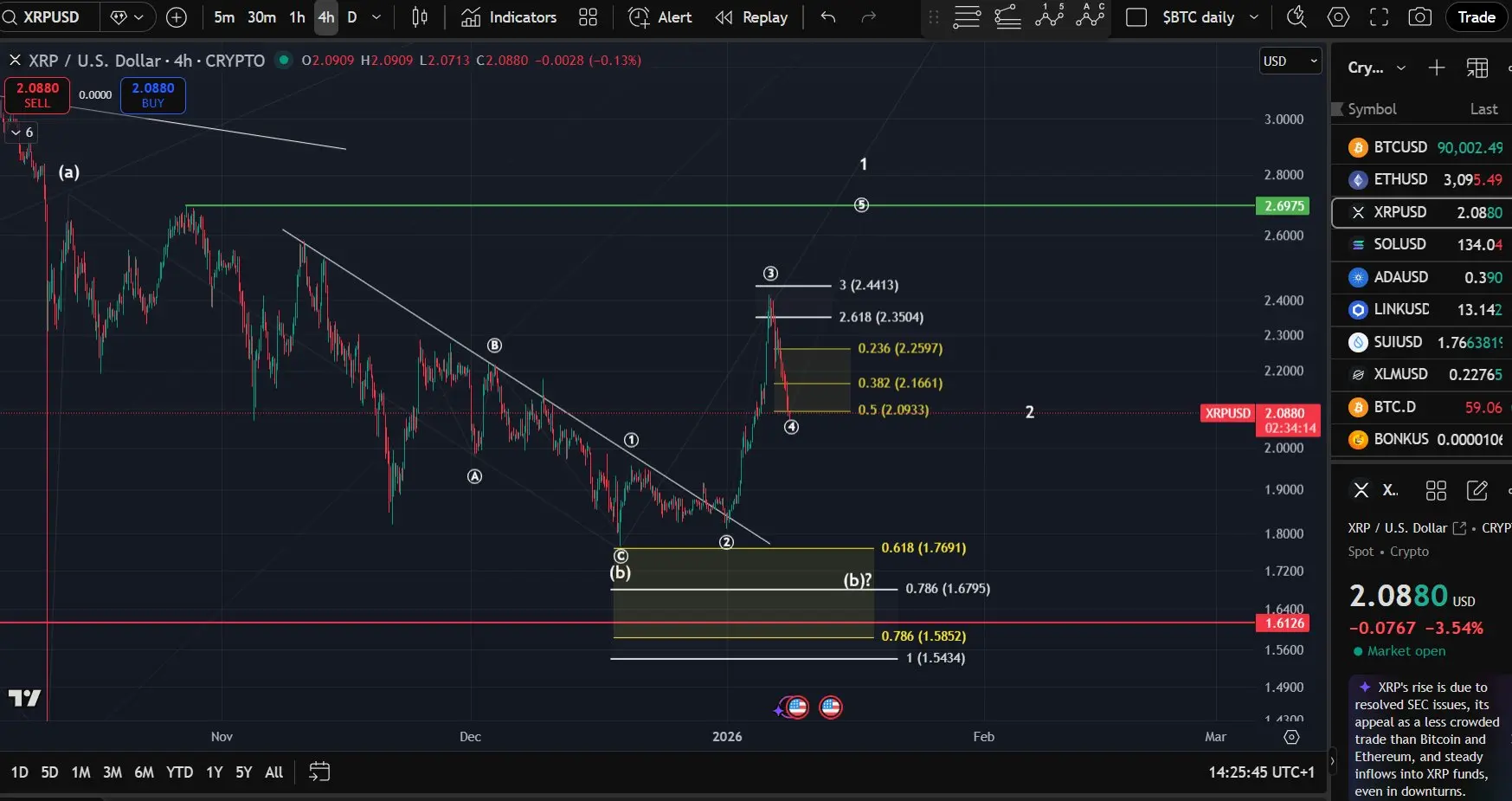Switch to 1h timeframe
This screenshot has width=1512, height=801.
297,17
